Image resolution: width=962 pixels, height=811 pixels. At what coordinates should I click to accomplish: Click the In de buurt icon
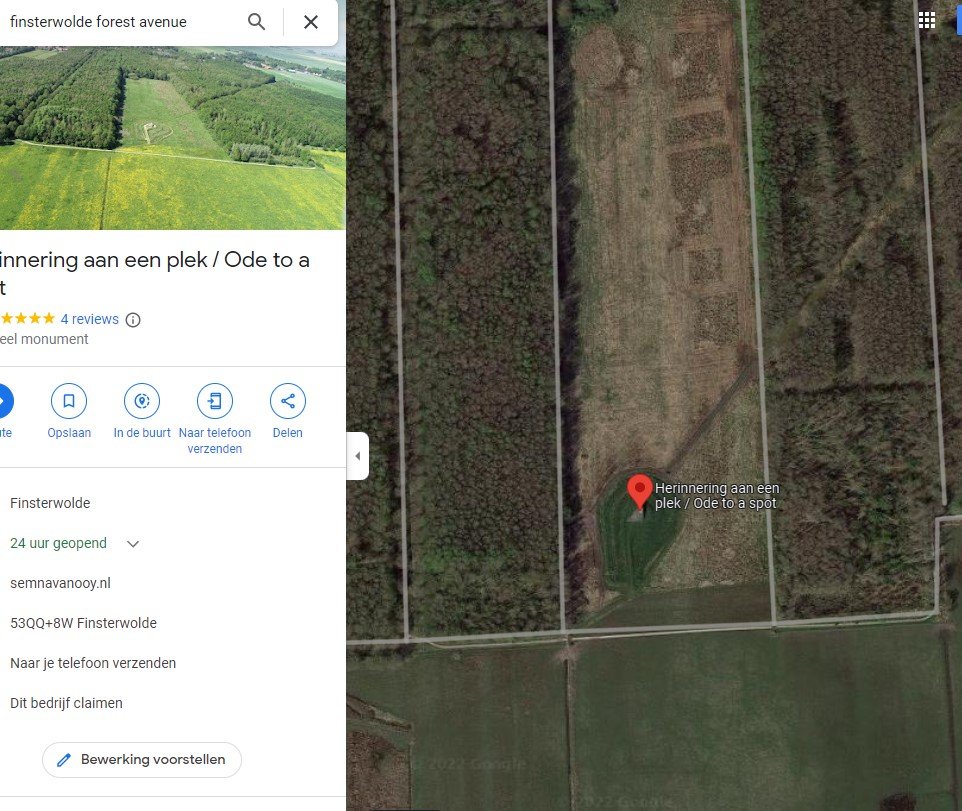(142, 401)
